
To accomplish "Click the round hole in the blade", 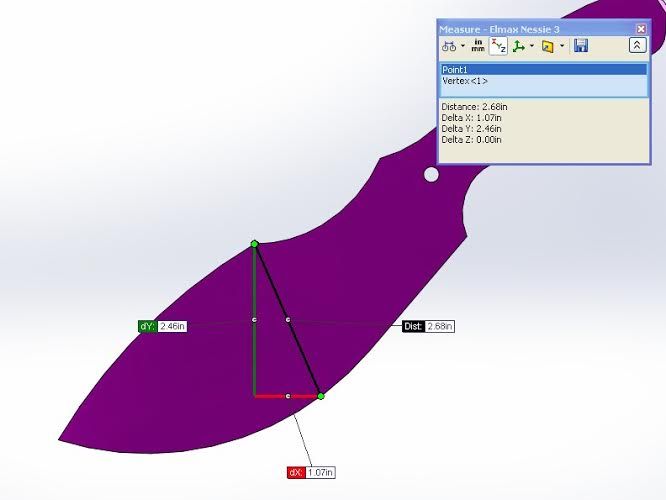I will [x=431, y=175].
